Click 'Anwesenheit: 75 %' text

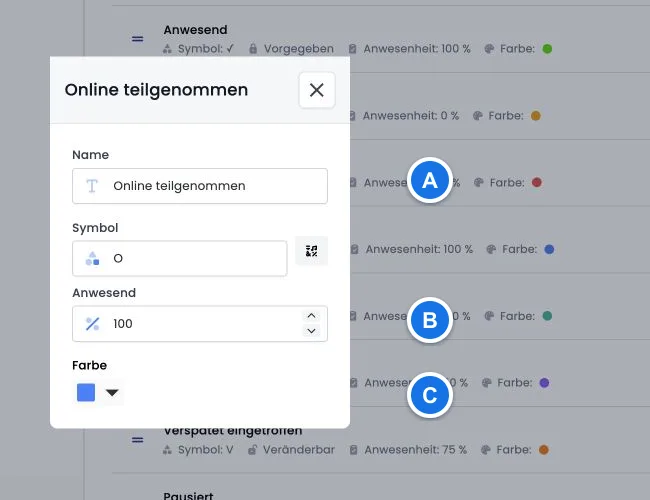pos(415,450)
